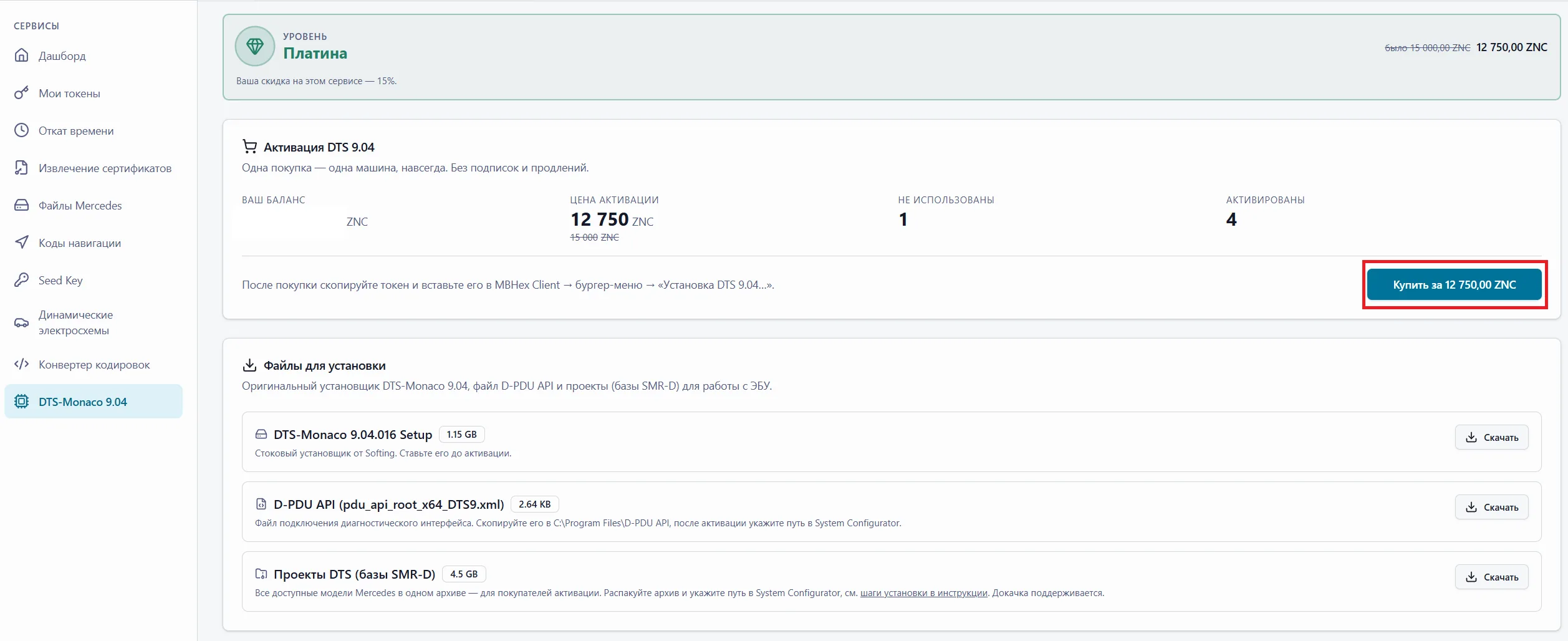
Task: Click the ВАШ БАЛАНС label
Action: 273,200
